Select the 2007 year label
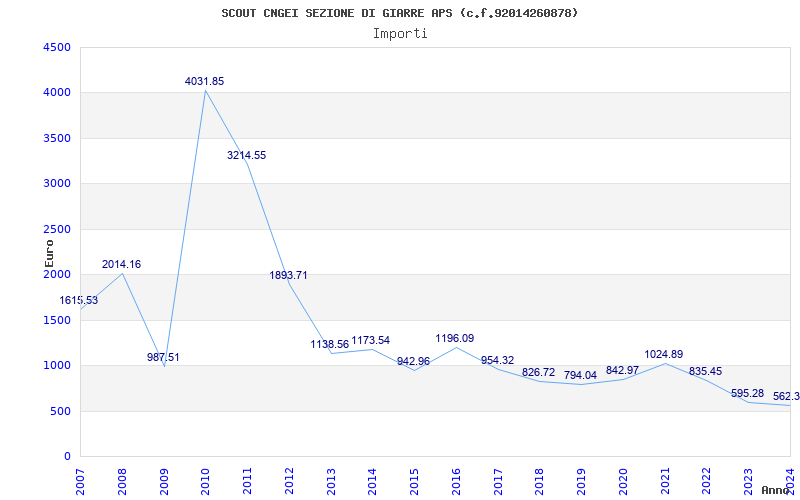 [80, 482]
